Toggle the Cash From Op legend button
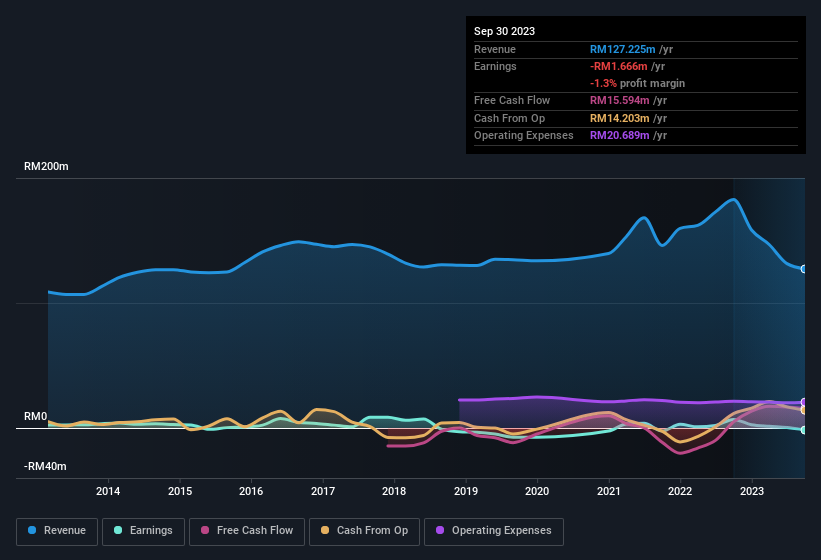Screen dimensions: 821x560 point(364,531)
